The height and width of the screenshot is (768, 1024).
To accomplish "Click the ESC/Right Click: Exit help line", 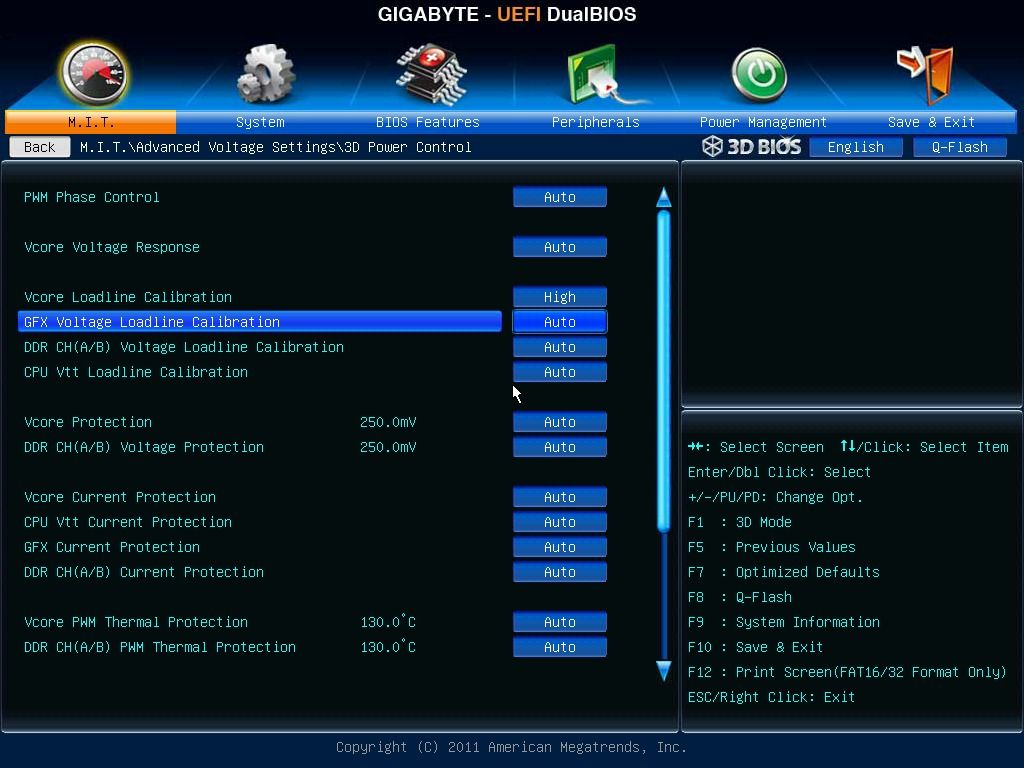I will click(x=771, y=697).
